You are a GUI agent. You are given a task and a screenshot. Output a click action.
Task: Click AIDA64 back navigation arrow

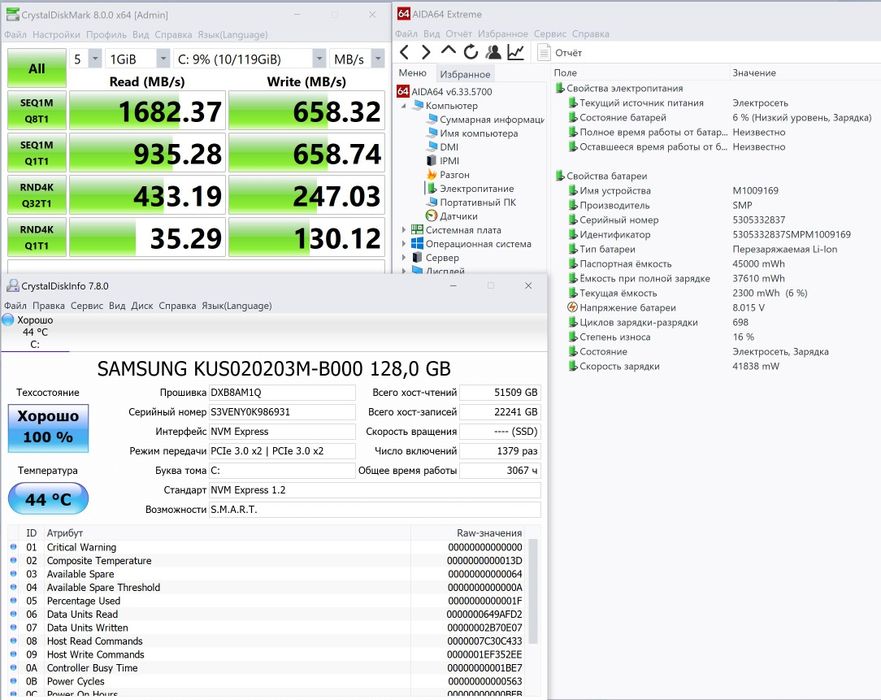404,52
